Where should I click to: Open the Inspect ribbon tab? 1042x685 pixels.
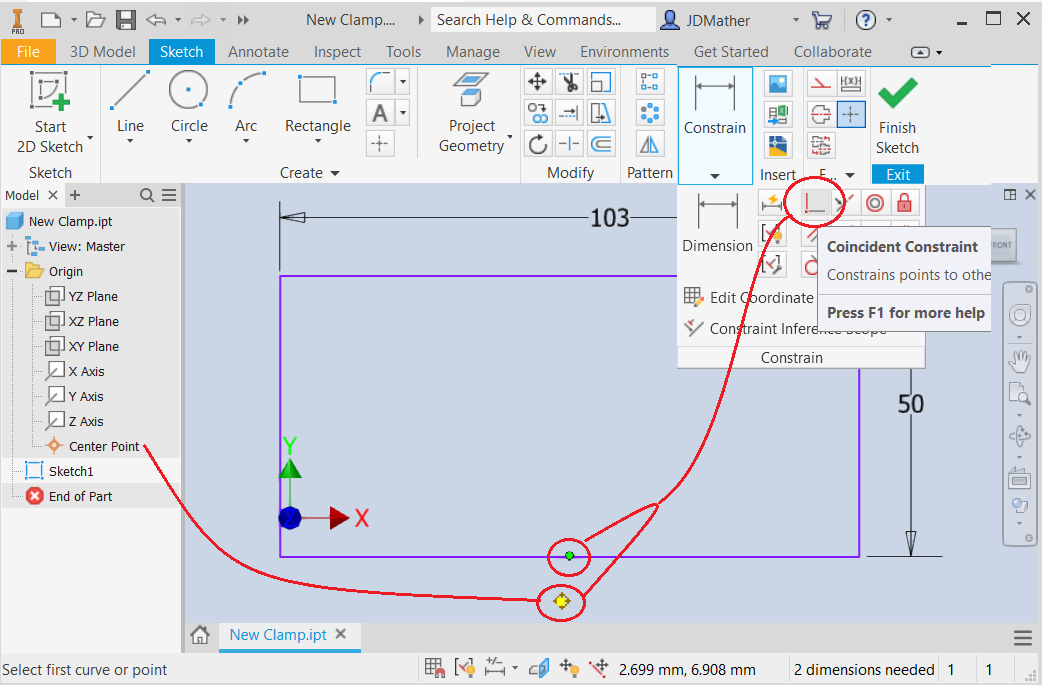tap(337, 52)
